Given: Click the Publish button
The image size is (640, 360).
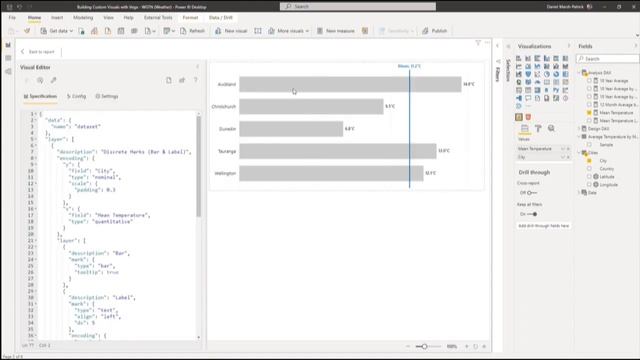Looking at the screenshot, I should pyautogui.click(x=435, y=31).
